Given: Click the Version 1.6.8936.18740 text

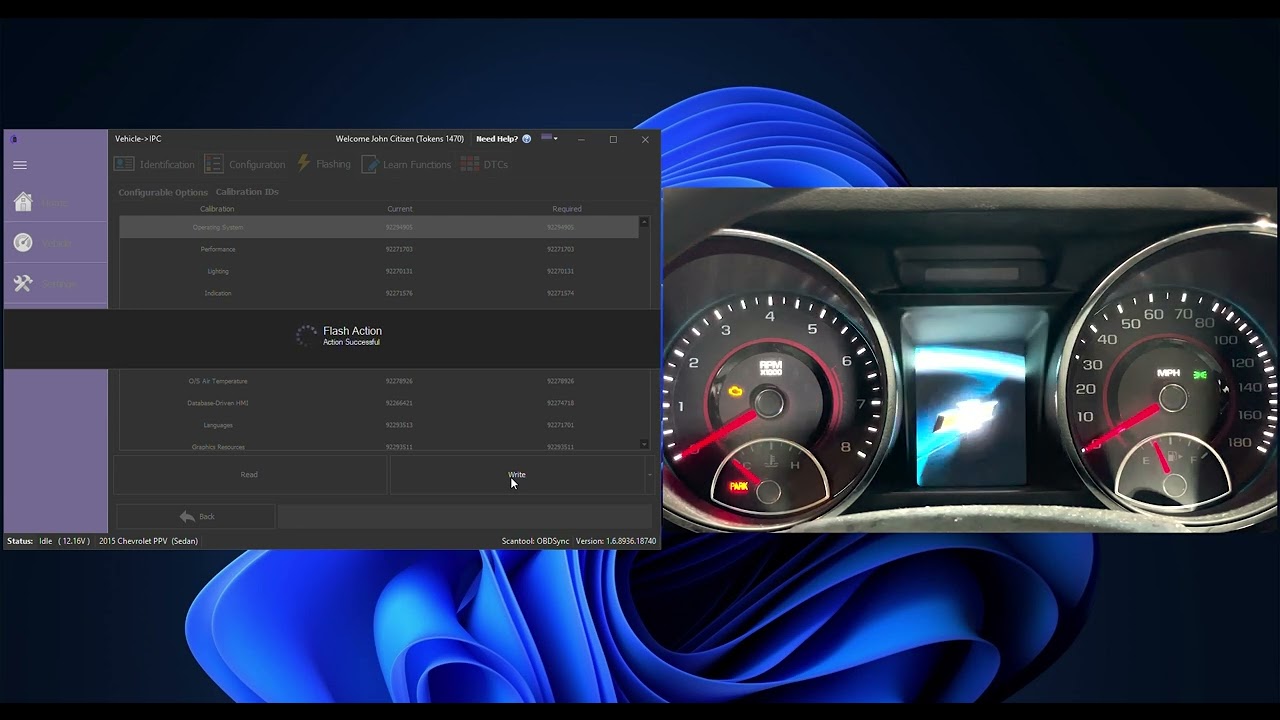Looking at the screenshot, I should 616,541.
